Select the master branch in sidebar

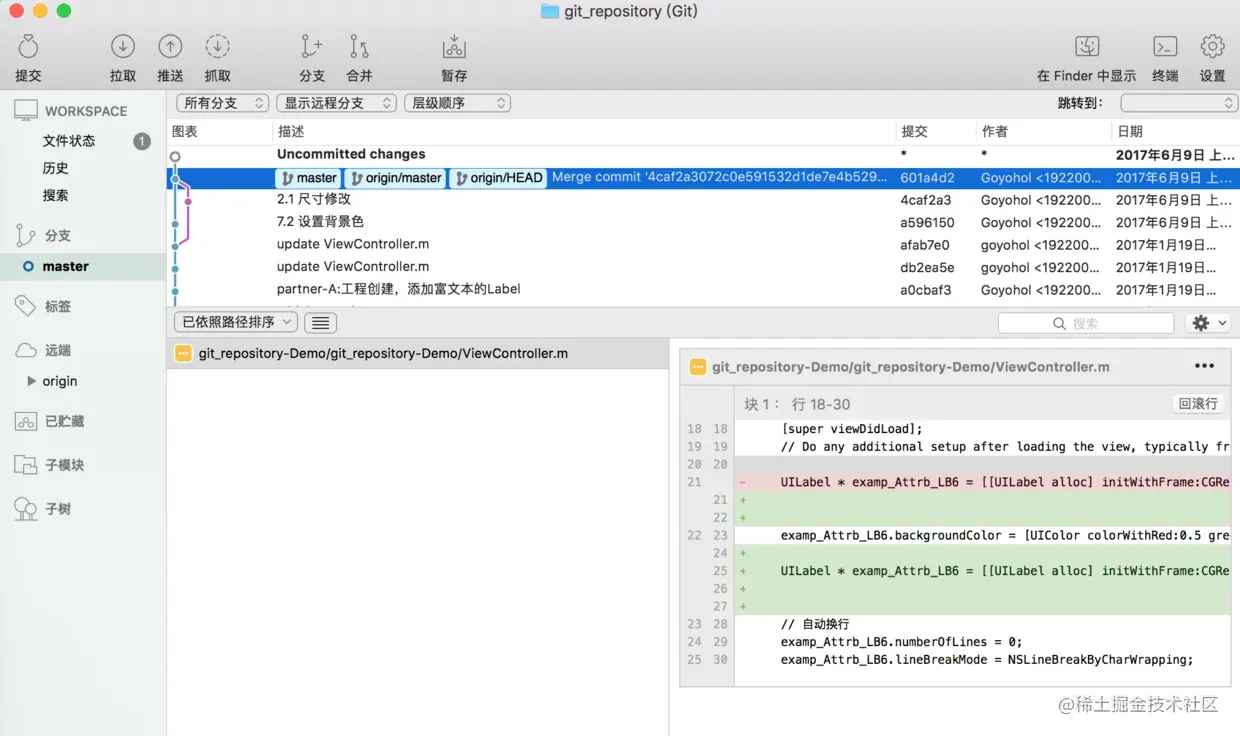point(83,266)
